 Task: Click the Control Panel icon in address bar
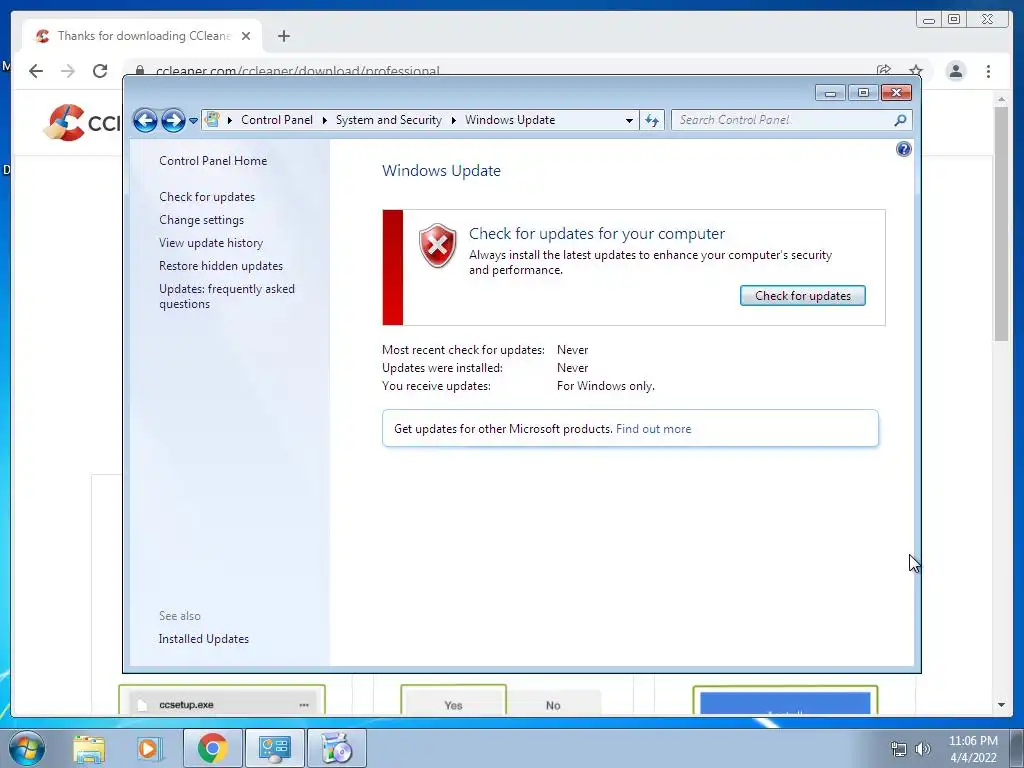pyautogui.click(x=212, y=120)
